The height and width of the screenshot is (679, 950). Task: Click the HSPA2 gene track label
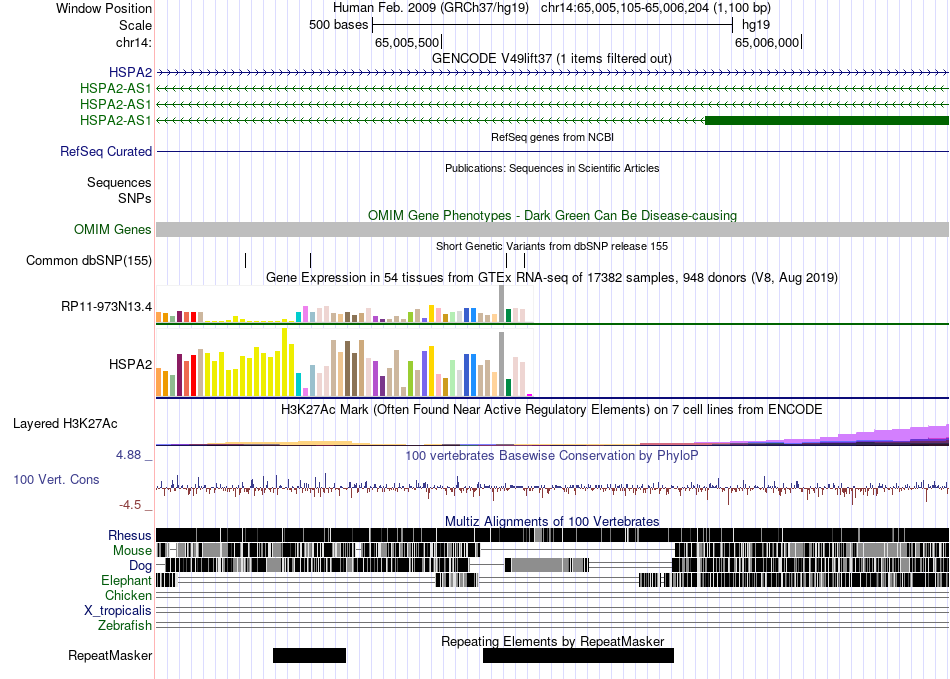[130, 73]
